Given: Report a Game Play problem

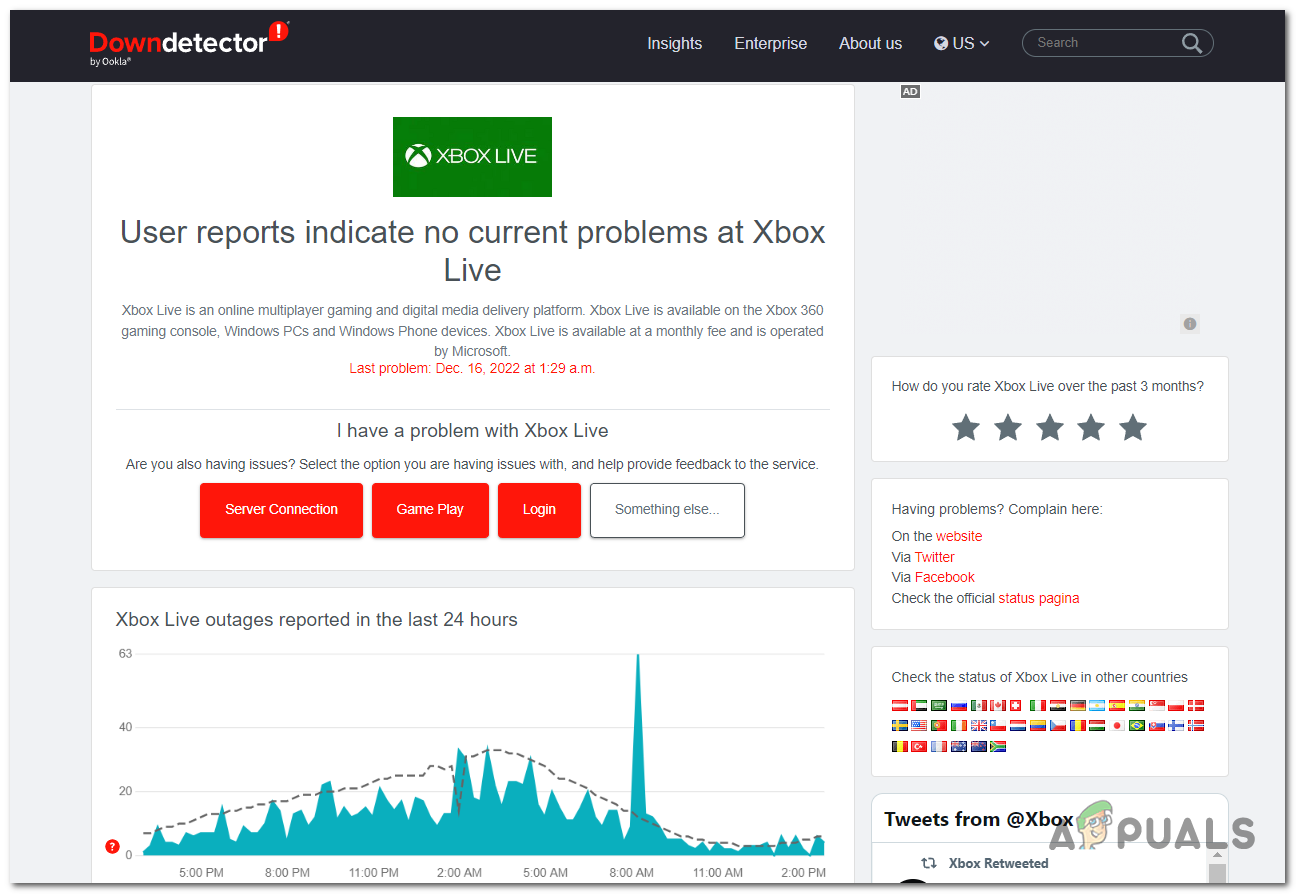Looking at the screenshot, I should (x=430, y=510).
